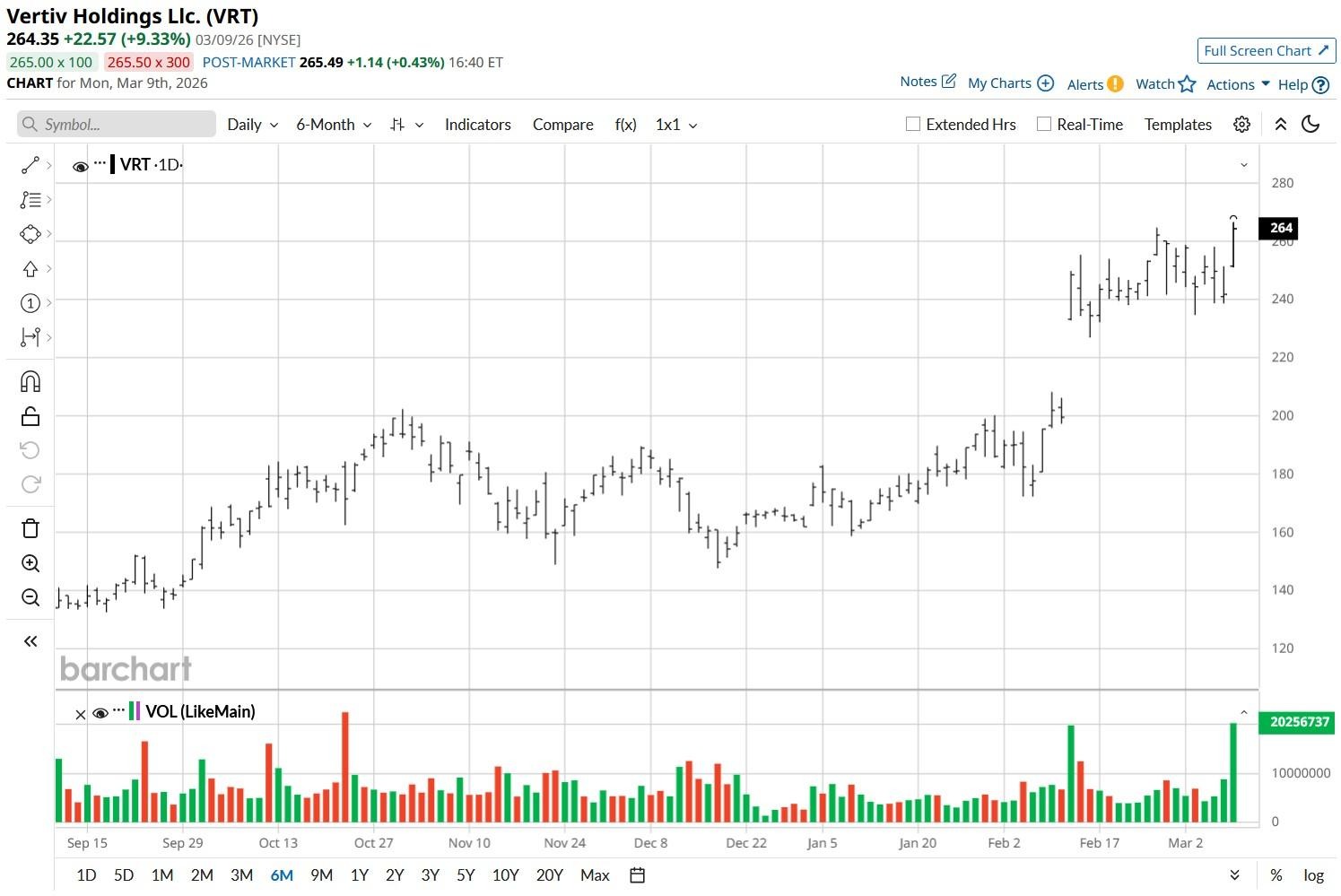
Task: Select the 5Y time range
Action: pos(466,875)
